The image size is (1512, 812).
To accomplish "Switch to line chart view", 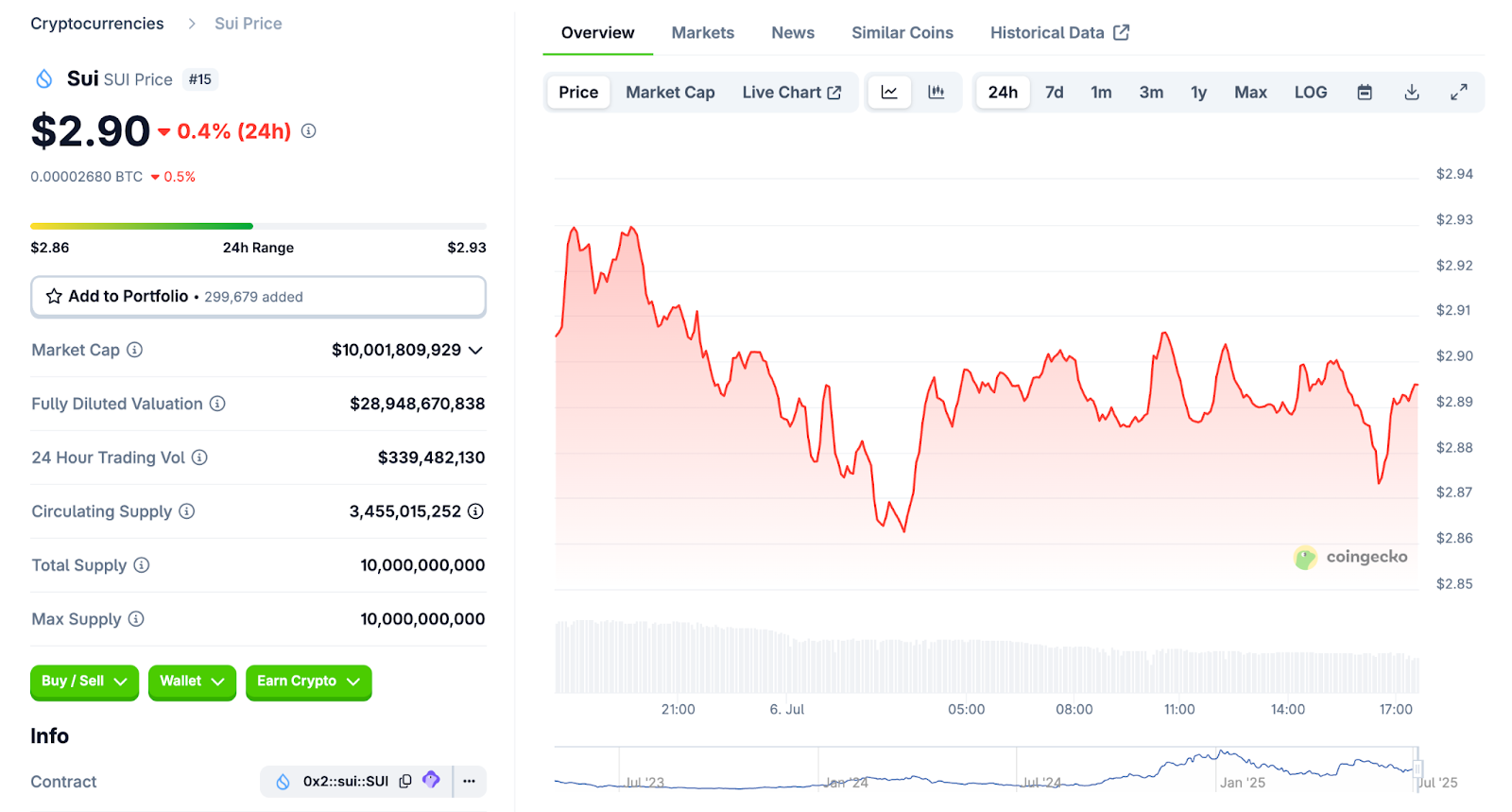I will [889, 93].
